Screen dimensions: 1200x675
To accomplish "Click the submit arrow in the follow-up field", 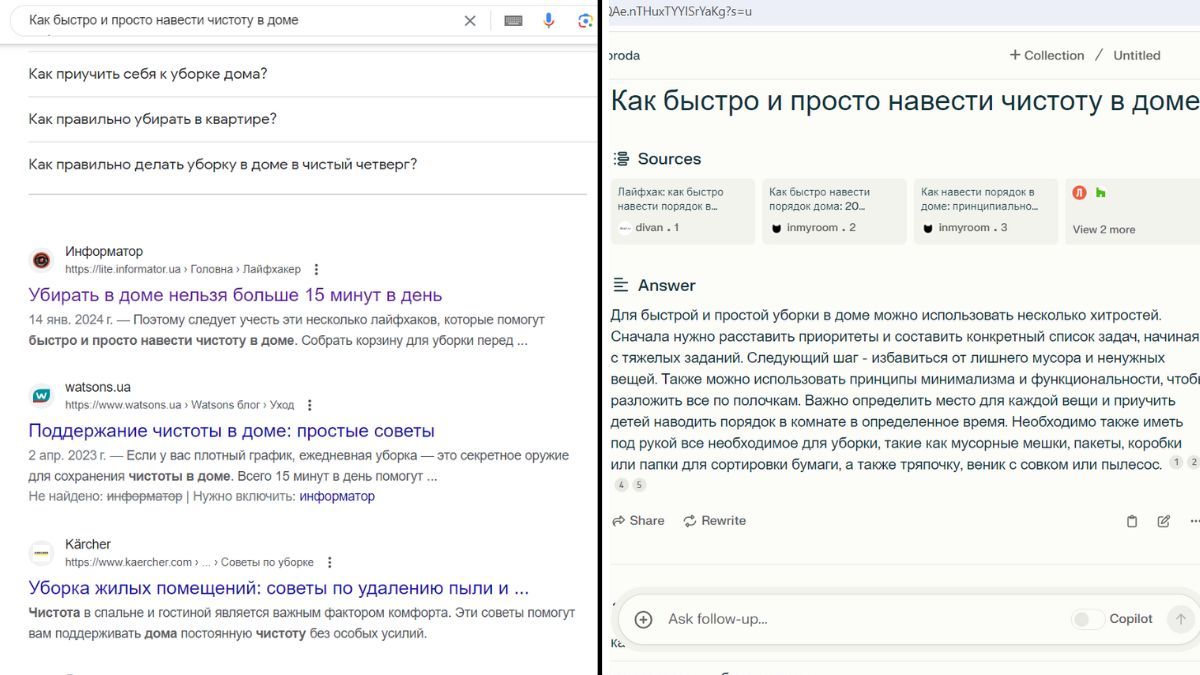I will pos(1180,618).
